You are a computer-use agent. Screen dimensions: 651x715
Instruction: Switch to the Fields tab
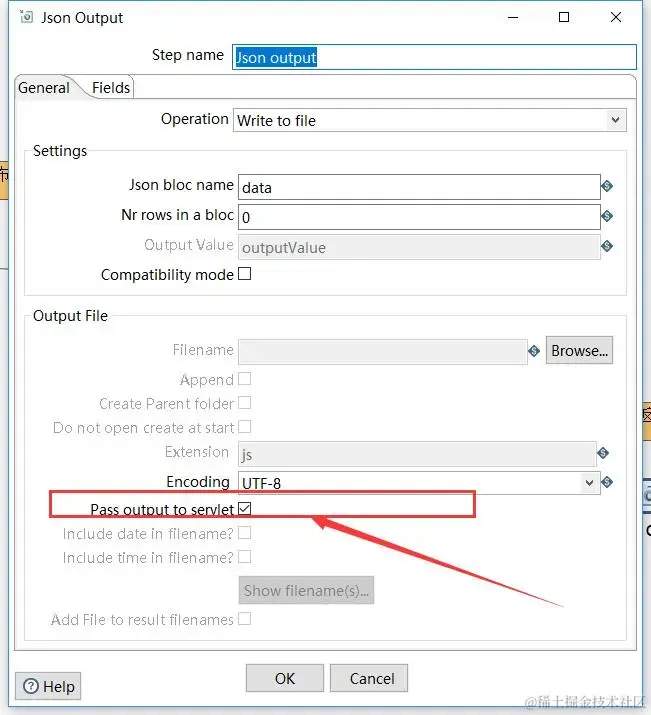tap(111, 88)
